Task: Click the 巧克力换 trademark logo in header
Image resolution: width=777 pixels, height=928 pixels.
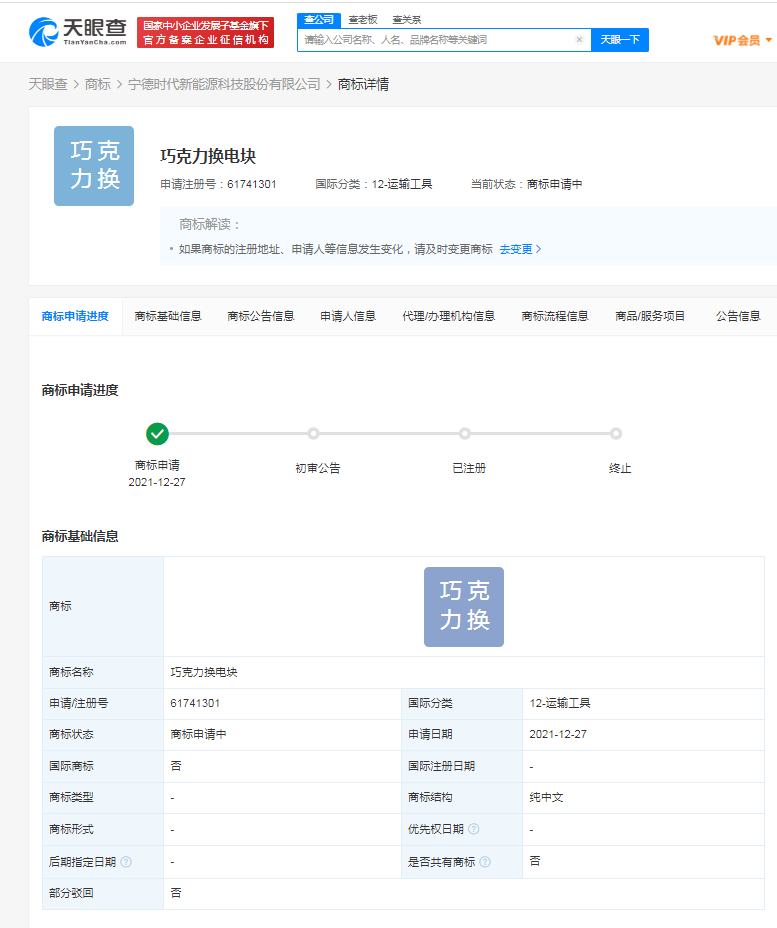Action: coord(94,166)
